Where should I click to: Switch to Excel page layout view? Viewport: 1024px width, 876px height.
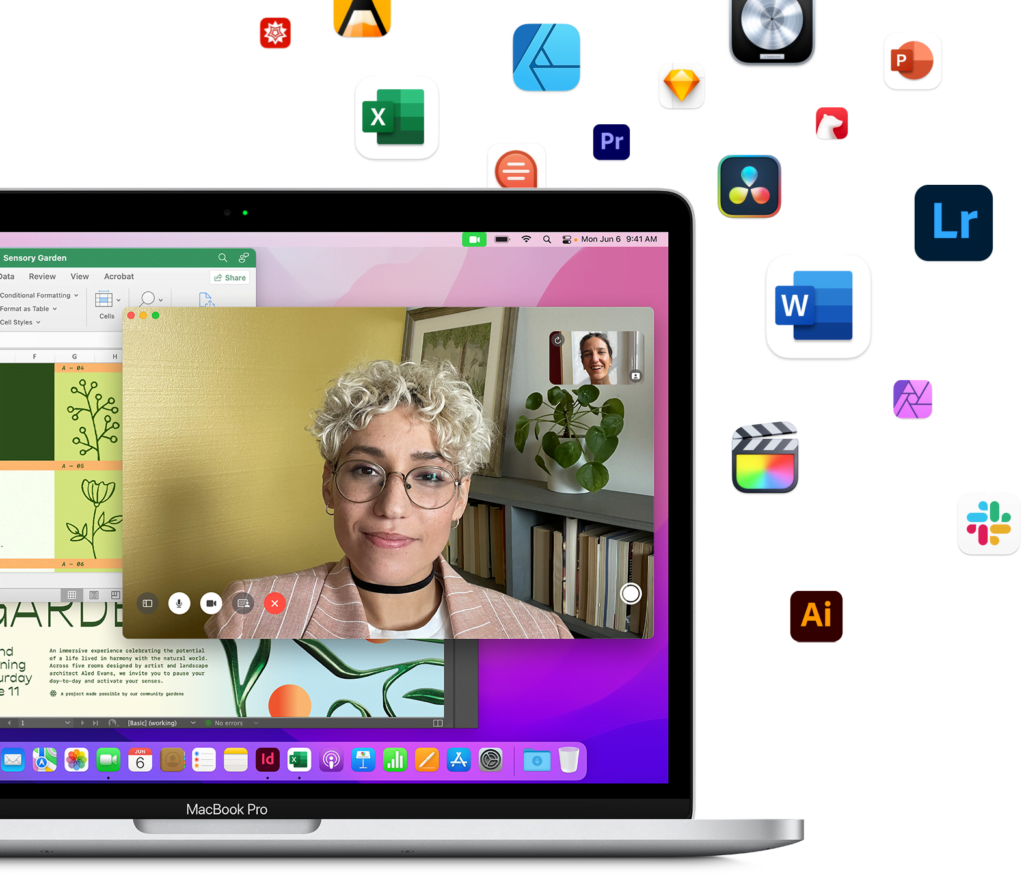click(x=94, y=594)
